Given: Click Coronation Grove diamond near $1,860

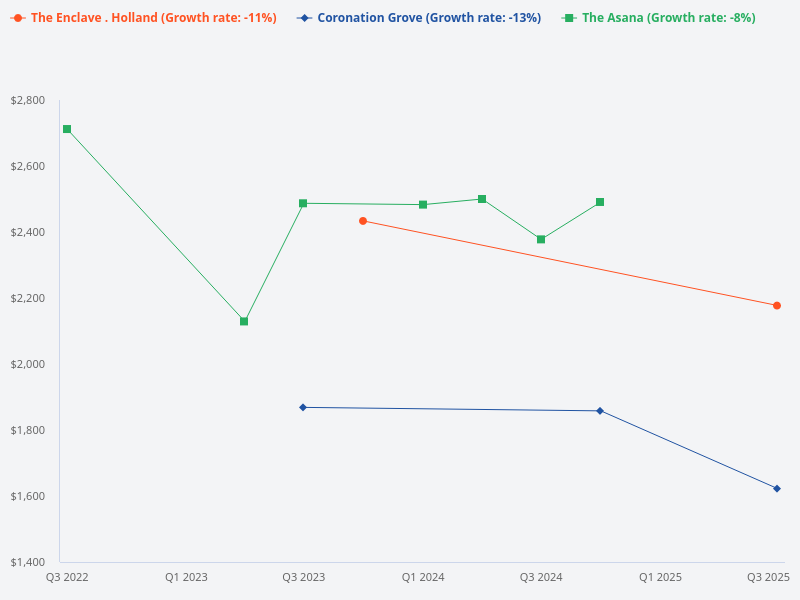Looking at the screenshot, I should pyautogui.click(x=600, y=411).
